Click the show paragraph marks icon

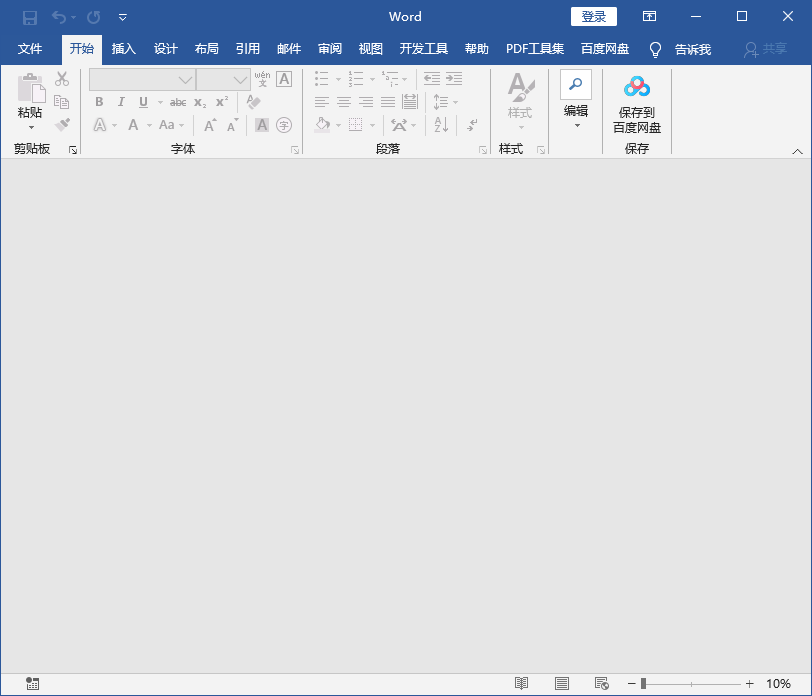471,125
